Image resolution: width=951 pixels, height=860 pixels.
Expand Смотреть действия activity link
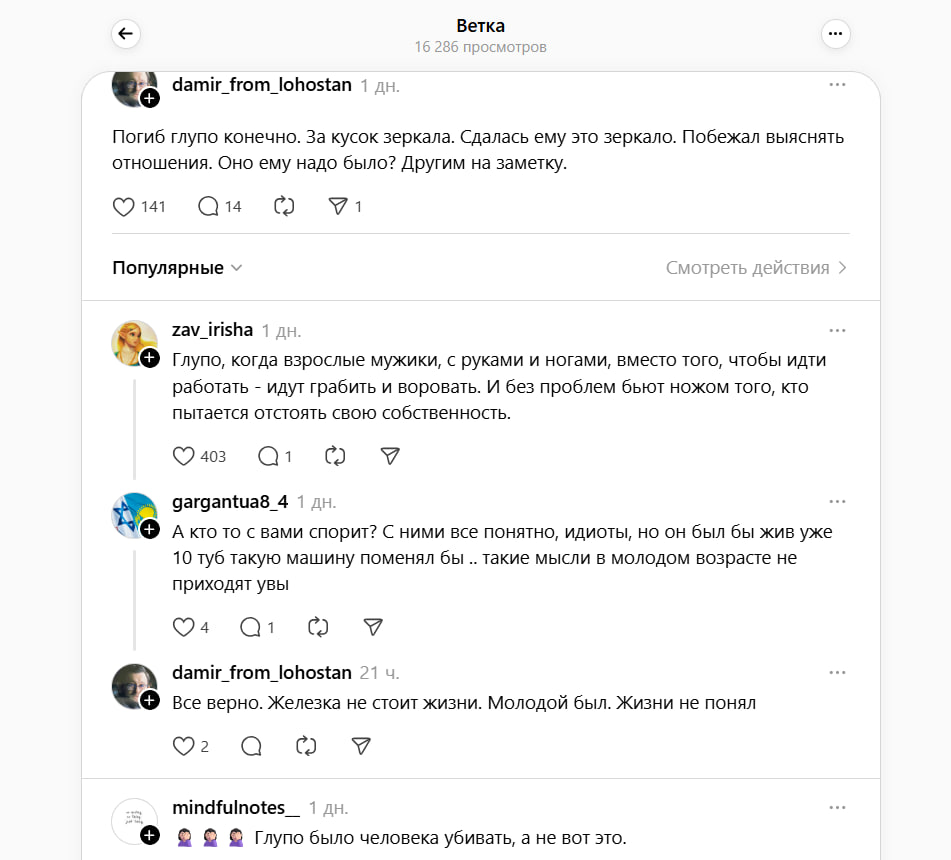pos(756,267)
